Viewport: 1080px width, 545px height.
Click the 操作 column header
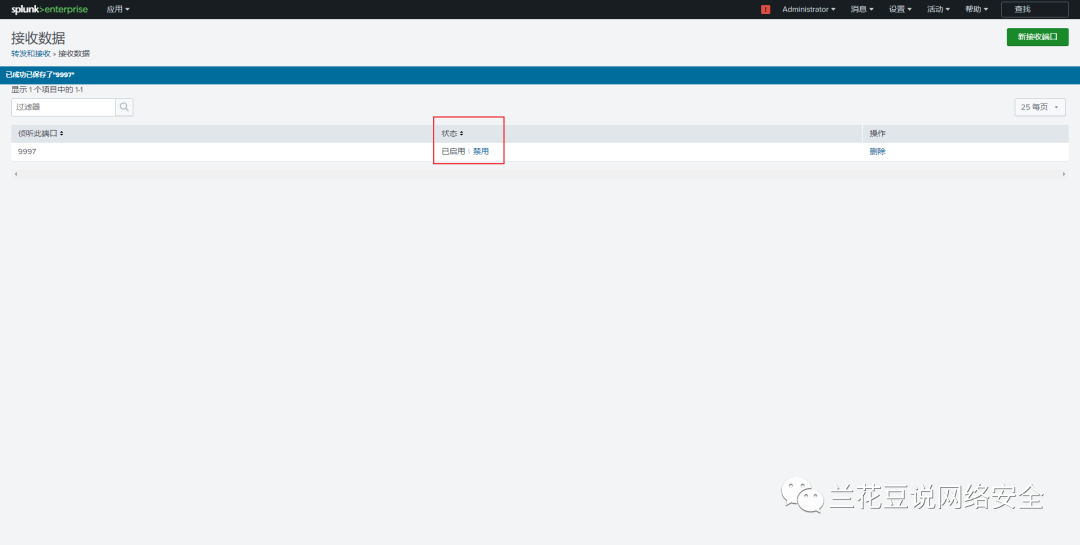tap(878, 134)
